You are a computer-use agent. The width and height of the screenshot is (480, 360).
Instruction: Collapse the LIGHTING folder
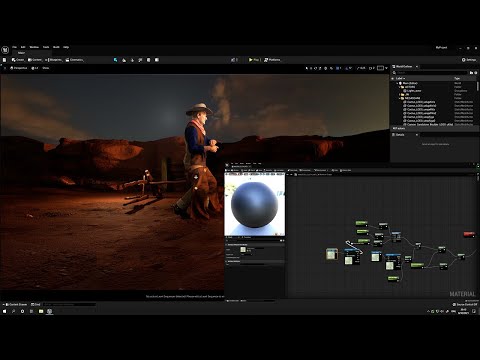tap(400, 87)
